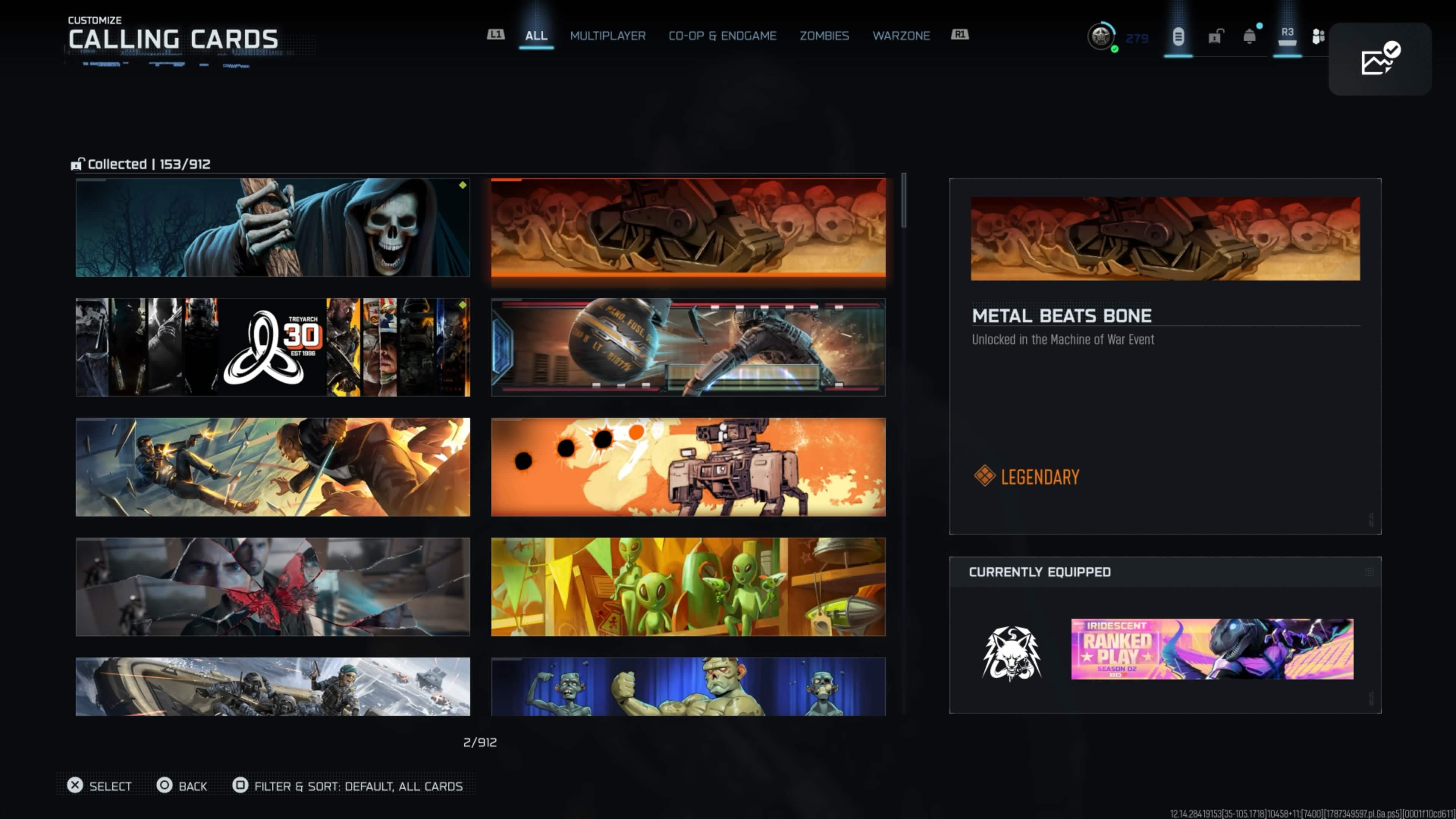Select the grim reaper calling card
The image size is (1456, 819).
[273, 227]
